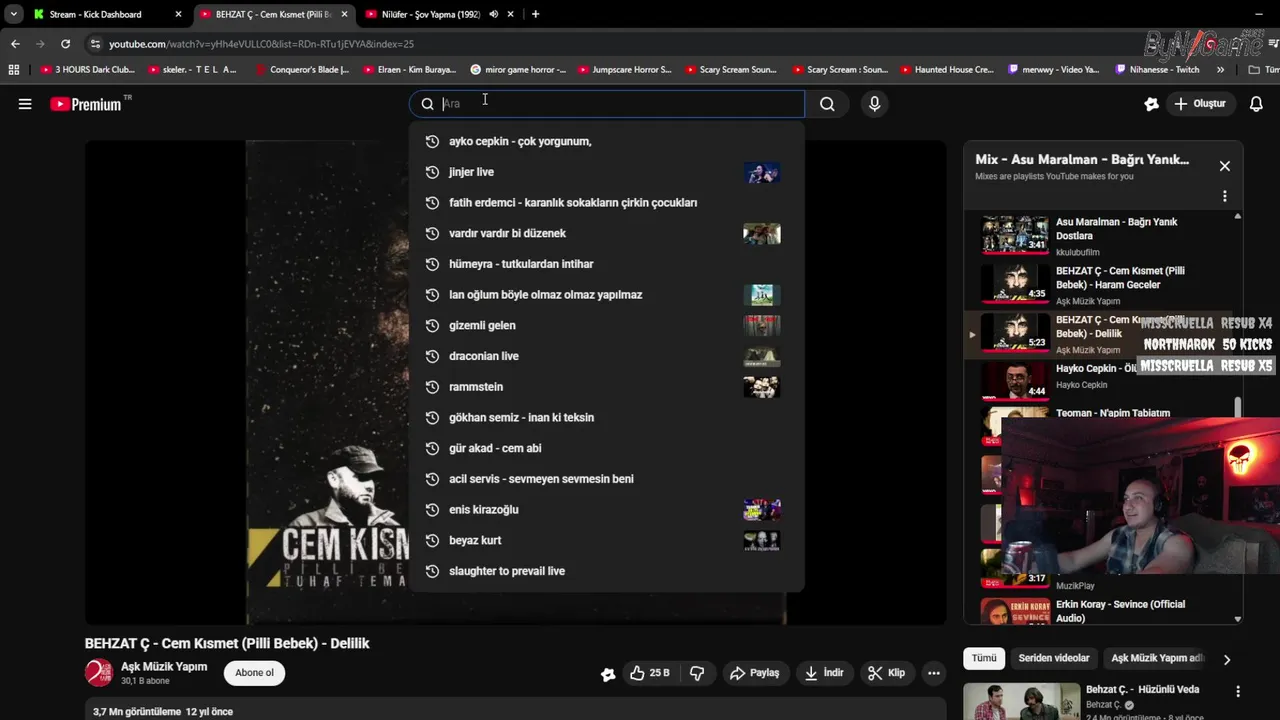The height and width of the screenshot is (720, 1280).
Task: Dislike the video with thumbs down
Action: point(697,673)
